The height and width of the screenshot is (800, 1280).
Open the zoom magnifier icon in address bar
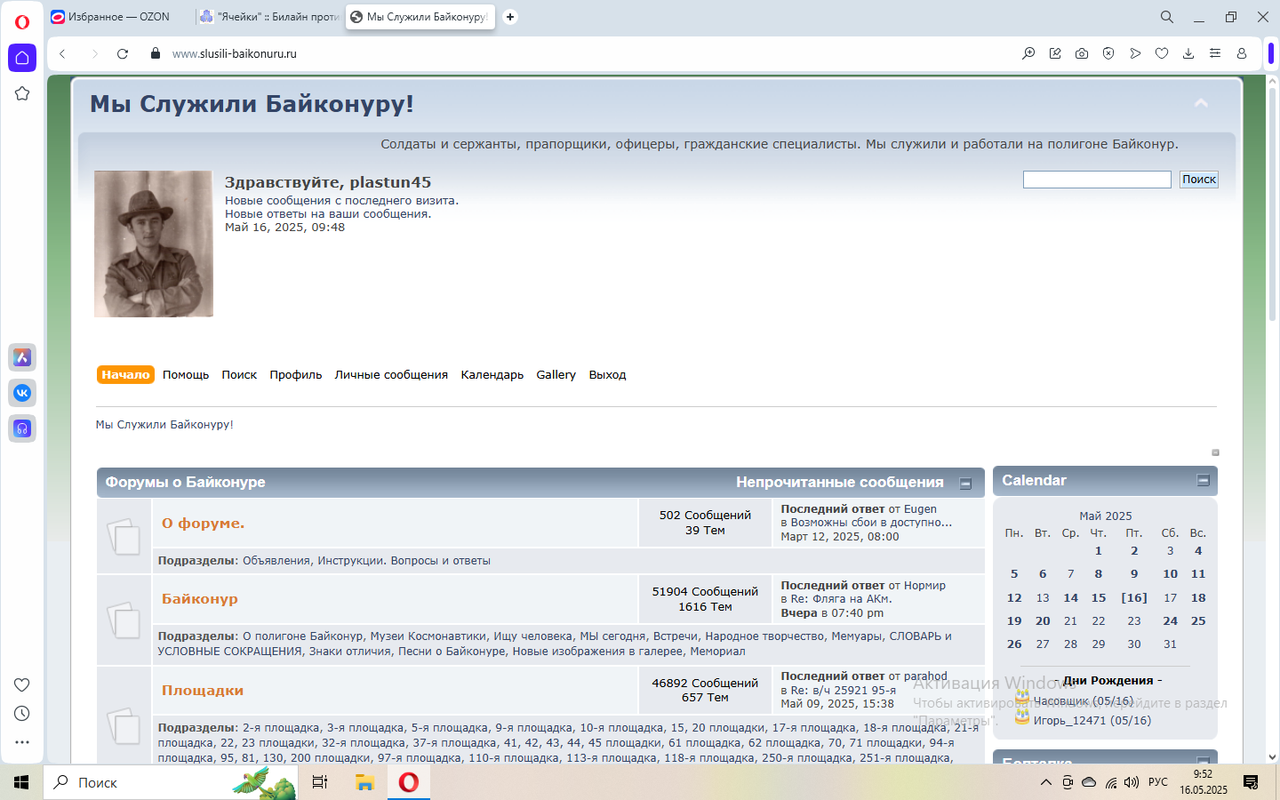click(x=1028, y=54)
